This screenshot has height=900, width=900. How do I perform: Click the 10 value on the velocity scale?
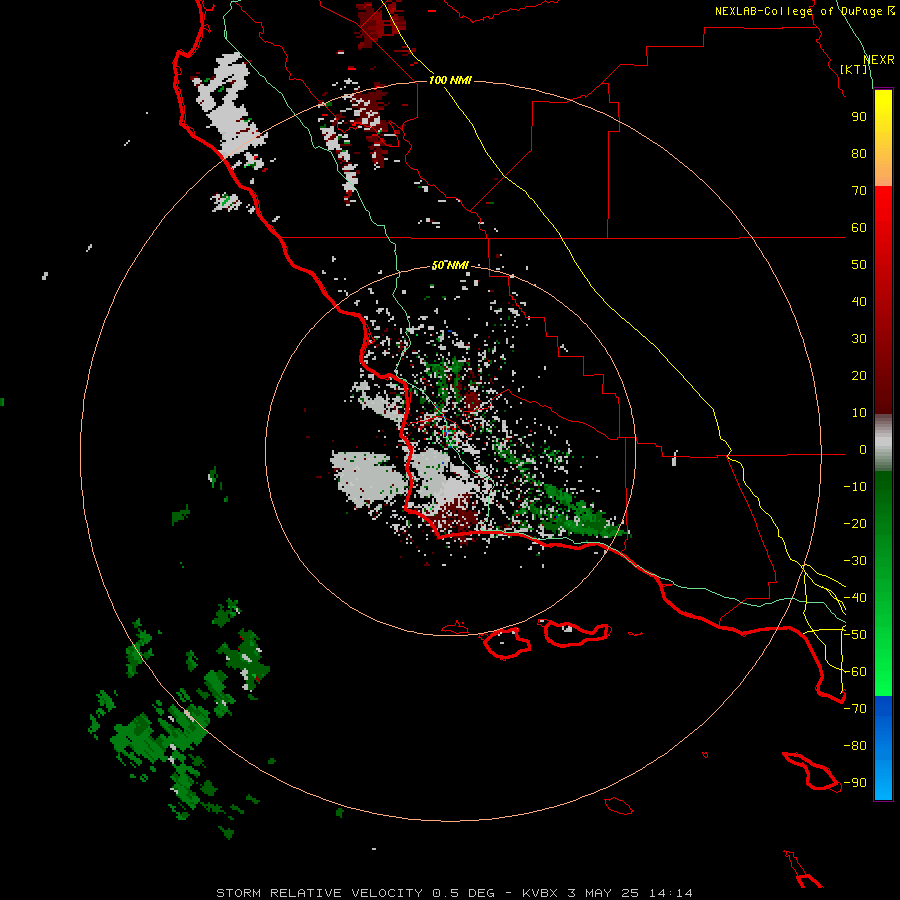(859, 413)
